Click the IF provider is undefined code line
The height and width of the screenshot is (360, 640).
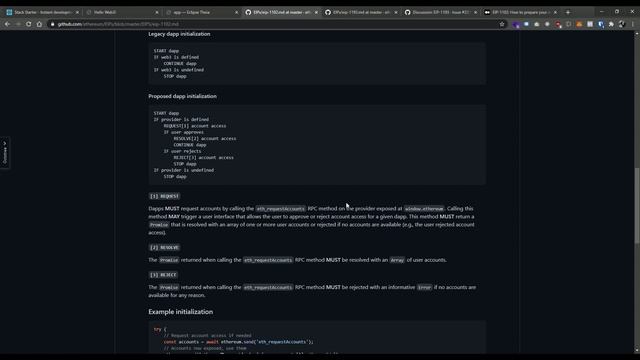click(x=184, y=170)
